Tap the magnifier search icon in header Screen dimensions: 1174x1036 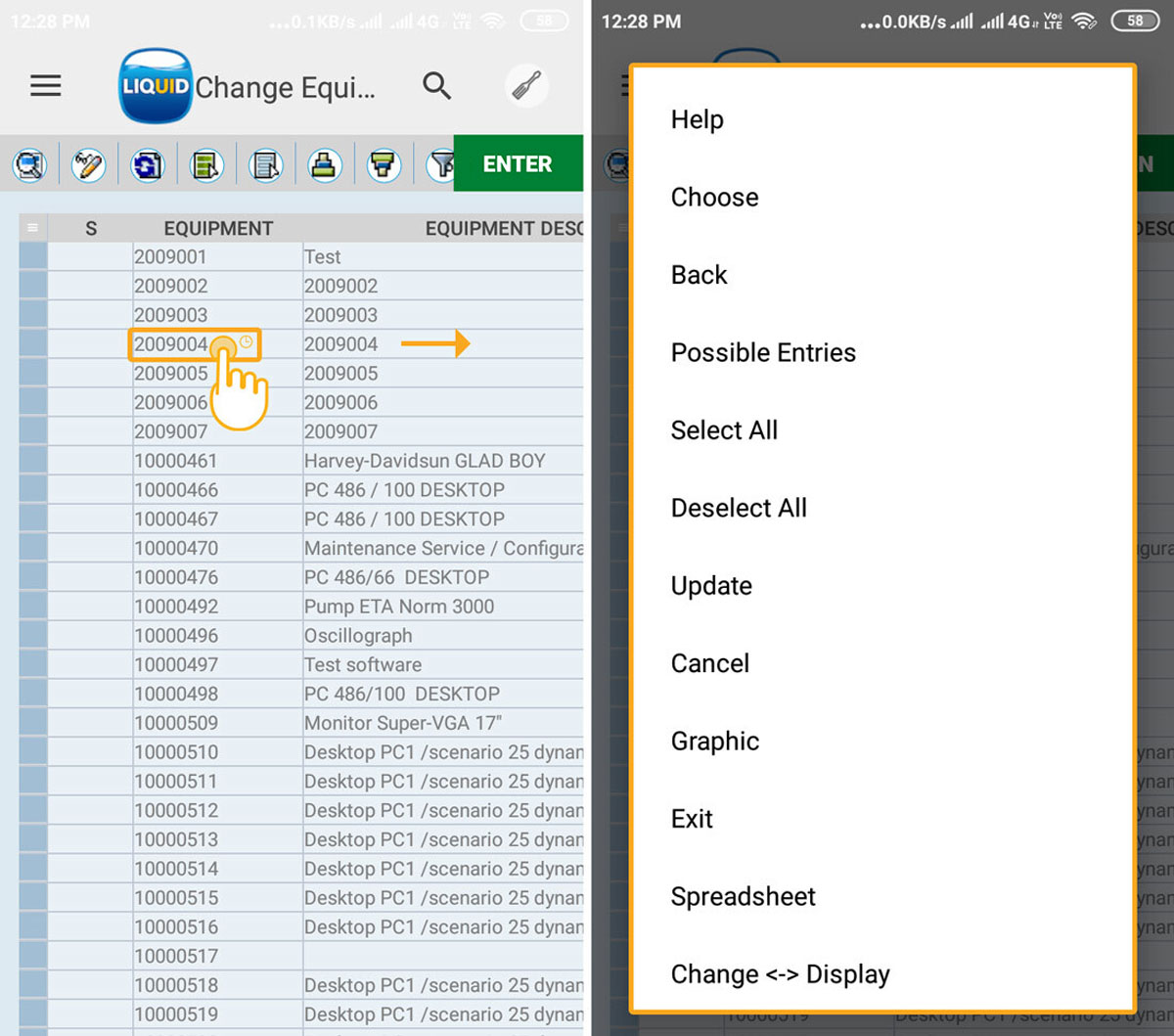coord(436,86)
